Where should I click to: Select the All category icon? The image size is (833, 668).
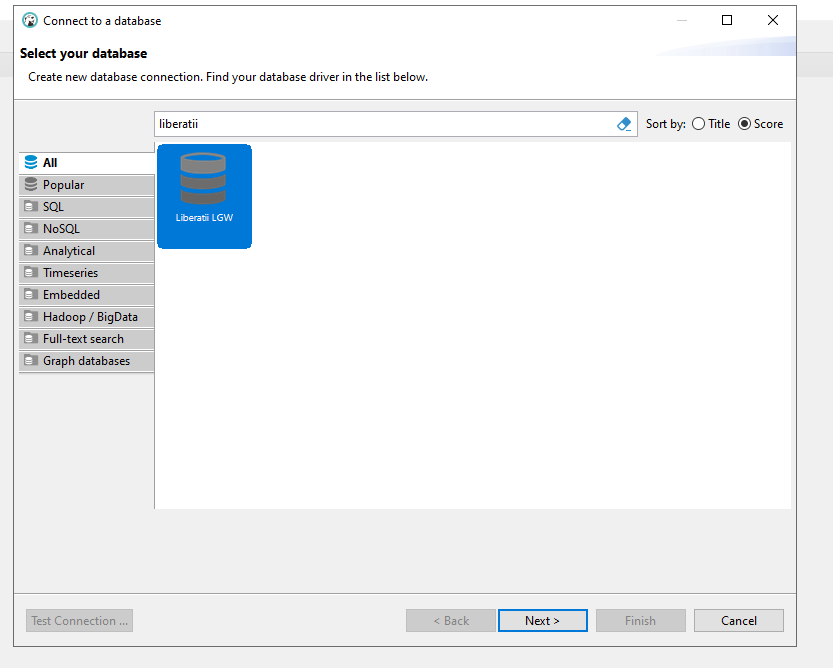[x=31, y=162]
